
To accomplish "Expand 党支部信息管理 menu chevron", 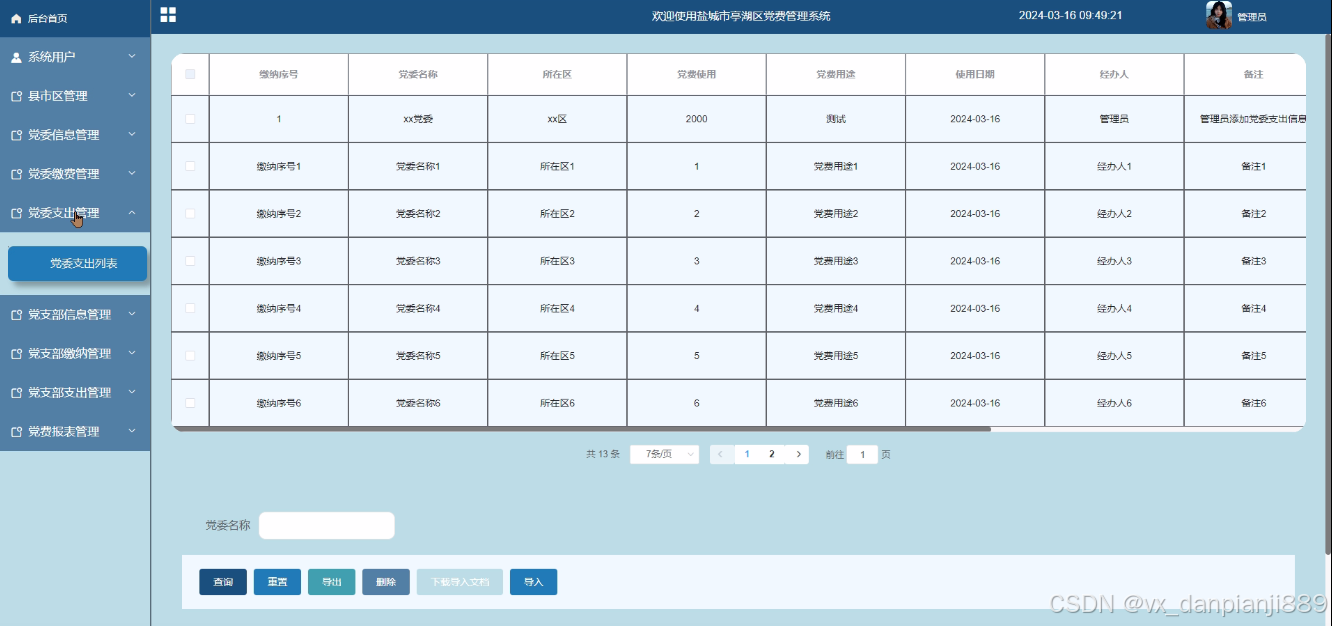I will click(132, 313).
